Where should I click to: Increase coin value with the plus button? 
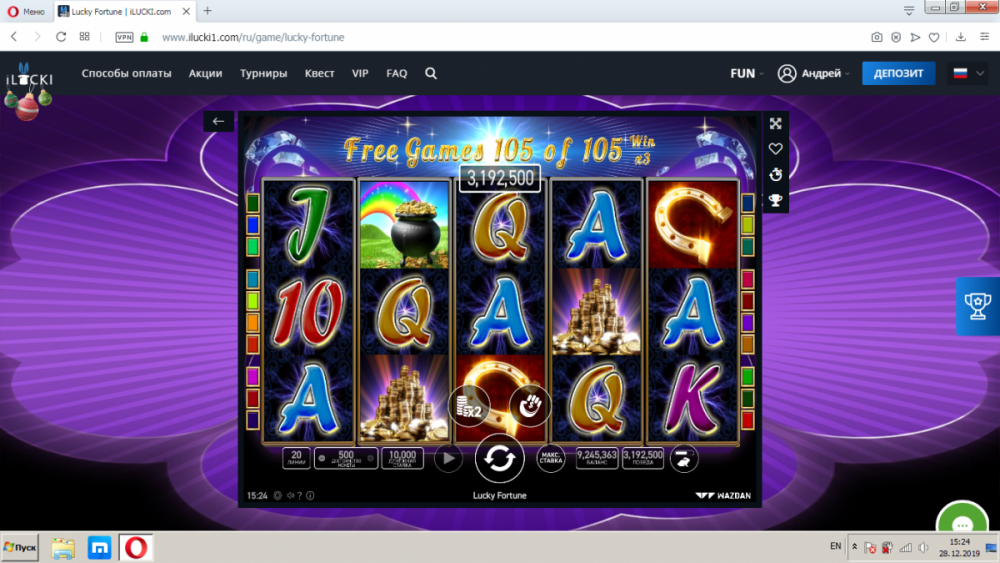pos(371,458)
